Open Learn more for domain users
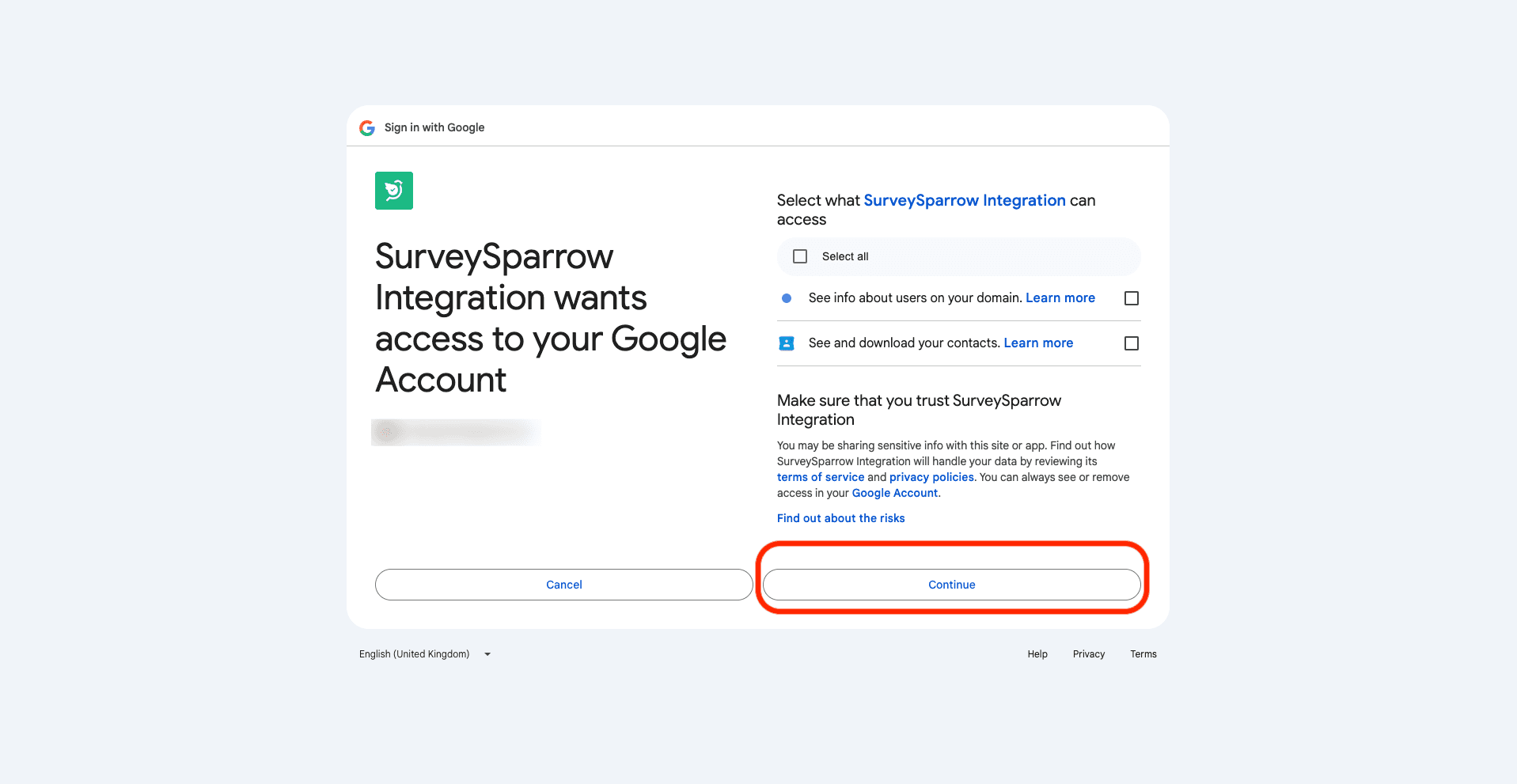Image resolution: width=1517 pixels, height=784 pixels. (x=1060, y=298)
